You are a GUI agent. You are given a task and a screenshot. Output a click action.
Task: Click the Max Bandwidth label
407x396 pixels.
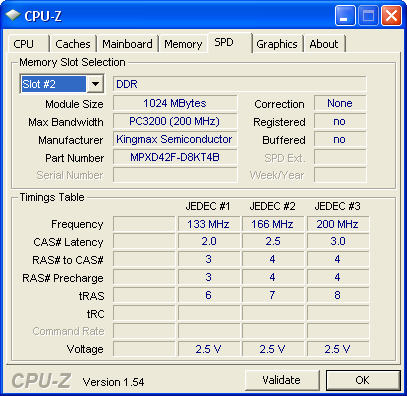click(x=66, y=122)
